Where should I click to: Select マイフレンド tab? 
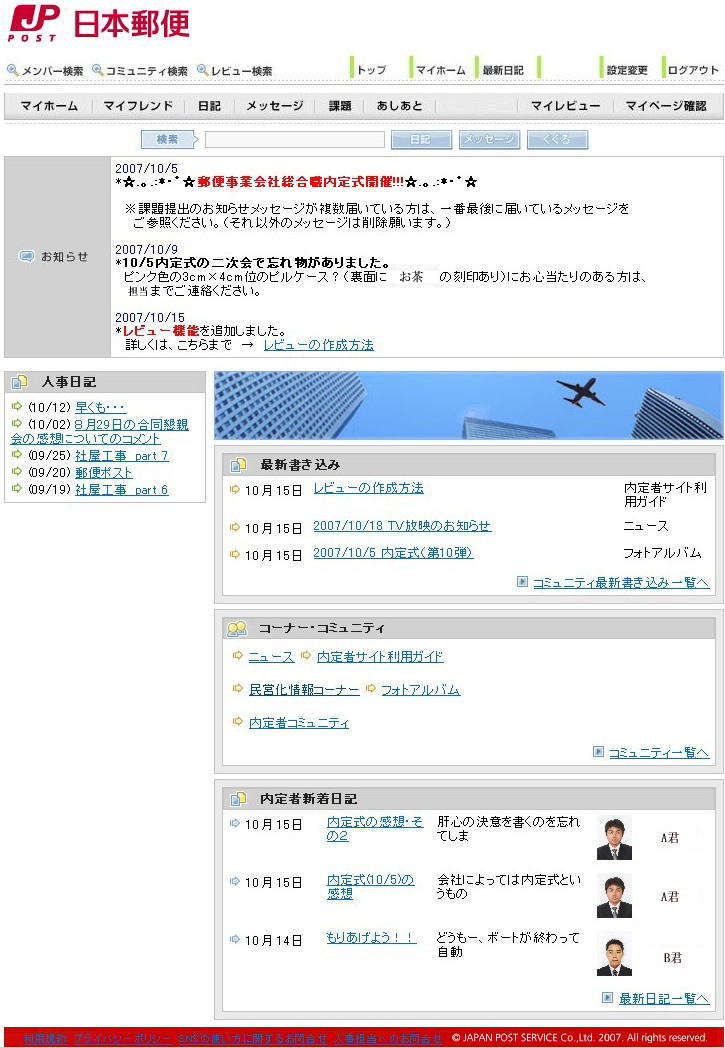click(x=138, y=106)
